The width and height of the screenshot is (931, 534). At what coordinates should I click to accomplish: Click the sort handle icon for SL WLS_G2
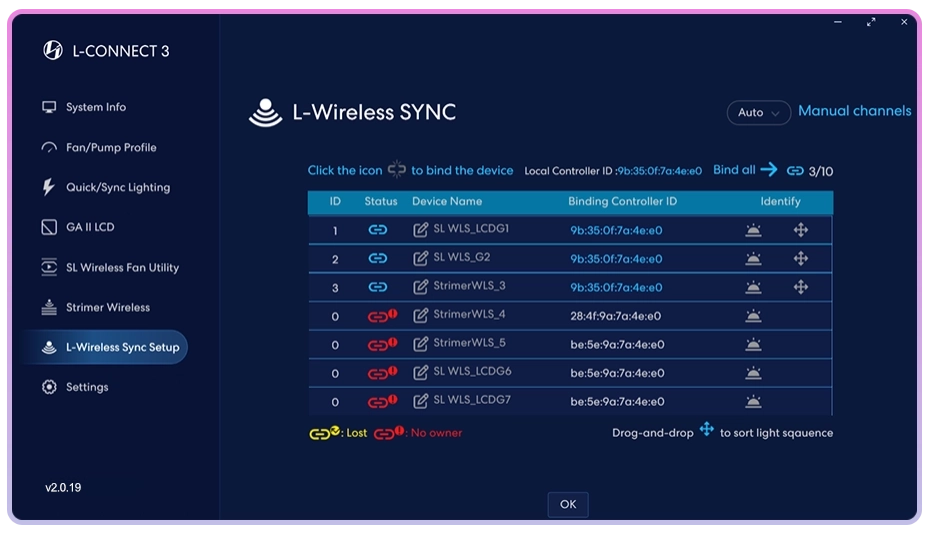(x=800, y=258)
